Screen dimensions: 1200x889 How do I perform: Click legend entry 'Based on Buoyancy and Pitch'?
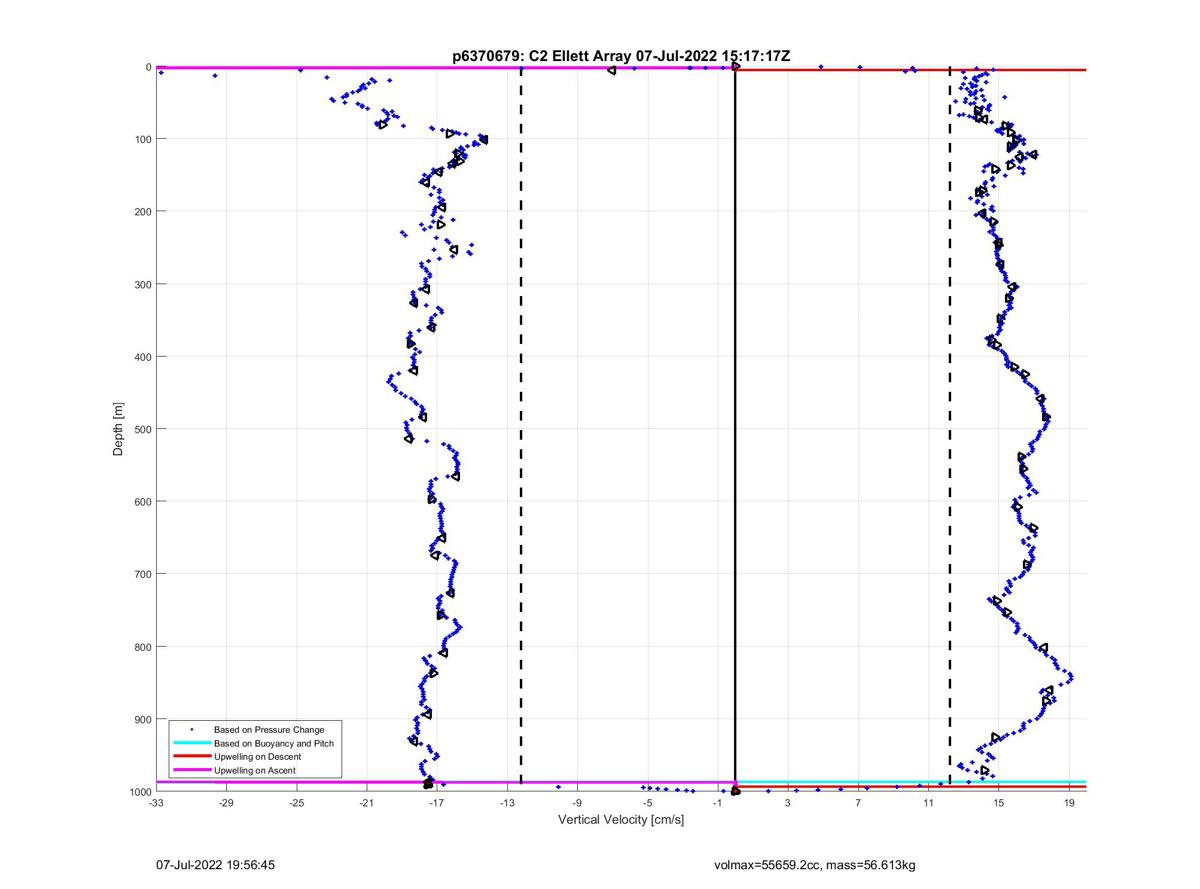tap(274, 743)
